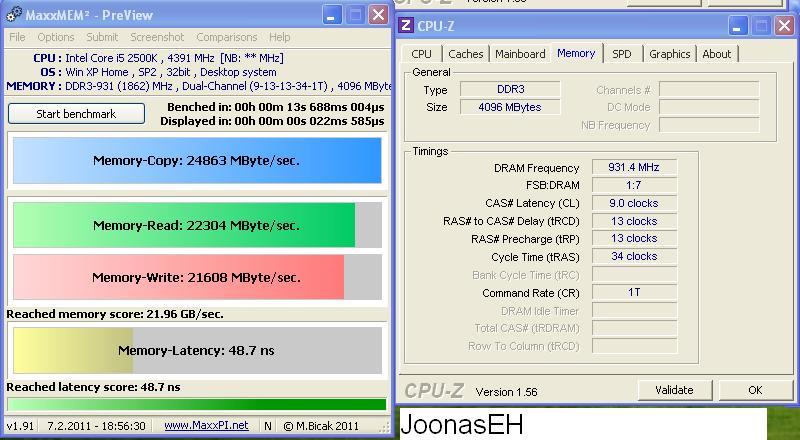Click the CPU-Z purple Z title icon
The width and height of the screenshot is (800, 440).
click(x=406, y=25)
